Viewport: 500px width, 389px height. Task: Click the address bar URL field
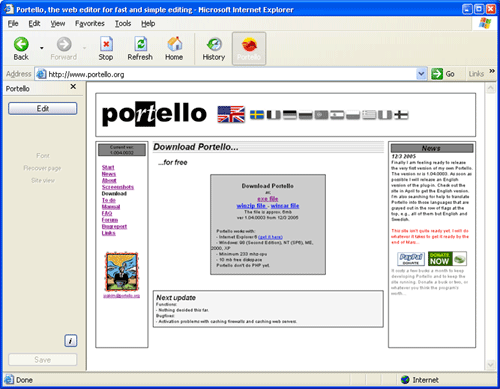click(x=230, y=74)
